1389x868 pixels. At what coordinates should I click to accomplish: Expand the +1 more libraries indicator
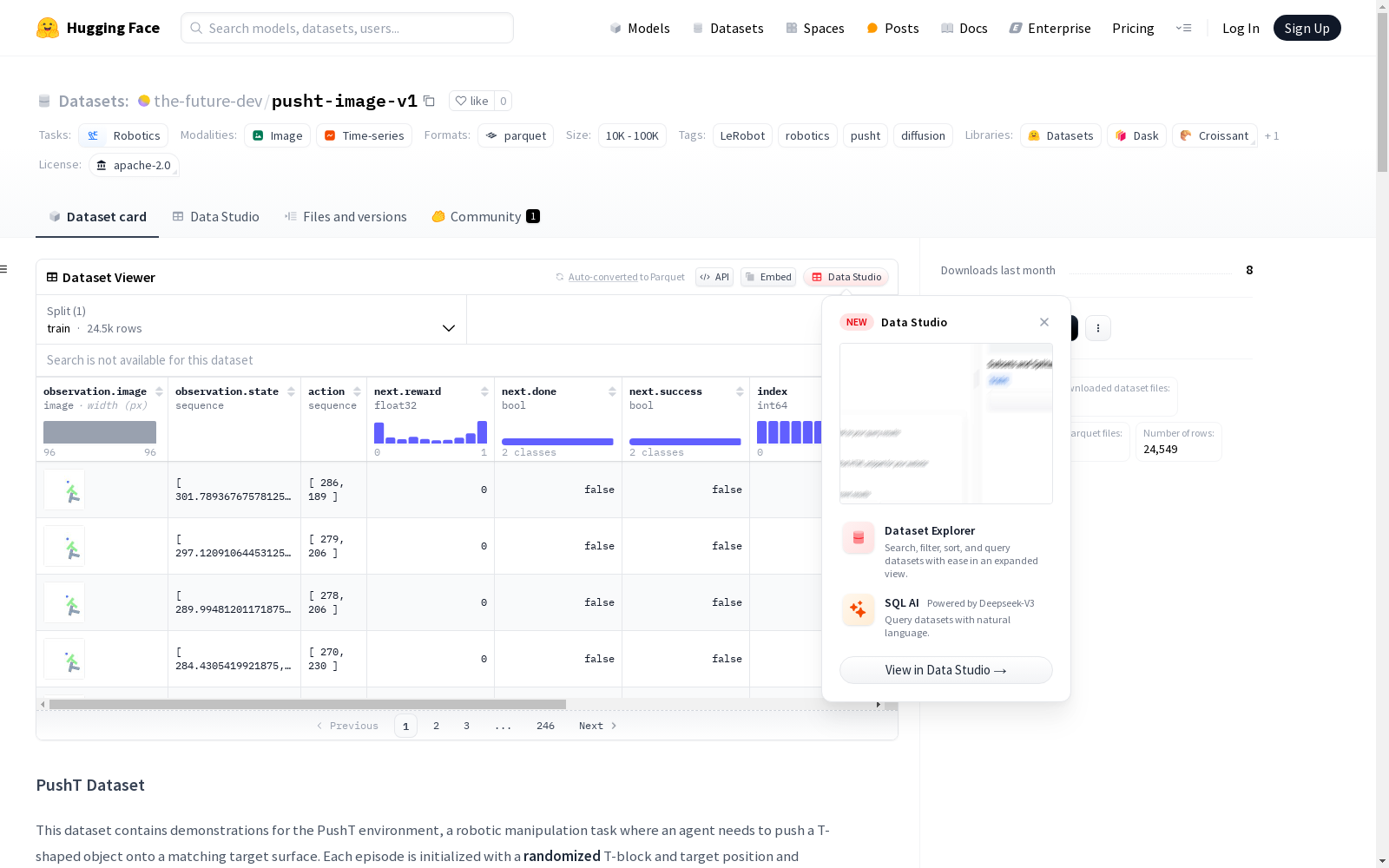pos(1272,135)
